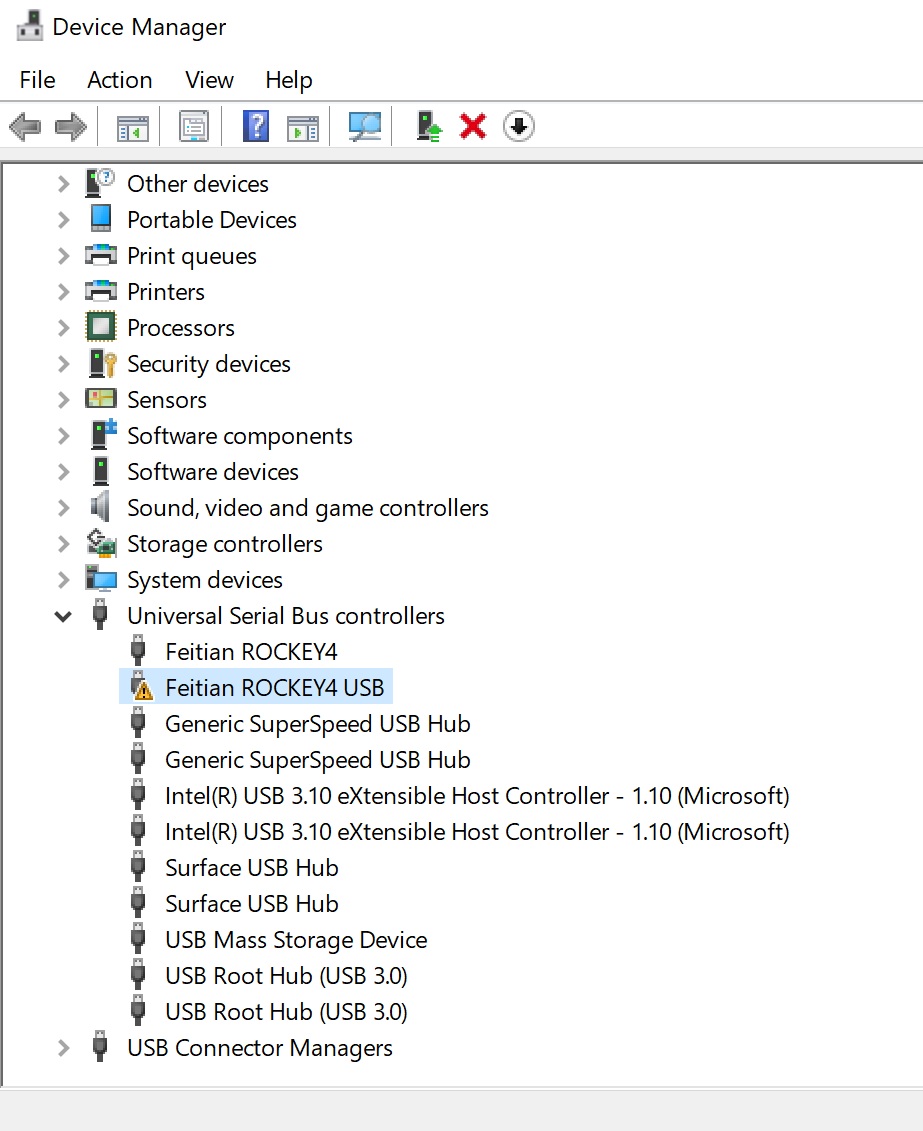Expand the Security devices node

(63, 364)
